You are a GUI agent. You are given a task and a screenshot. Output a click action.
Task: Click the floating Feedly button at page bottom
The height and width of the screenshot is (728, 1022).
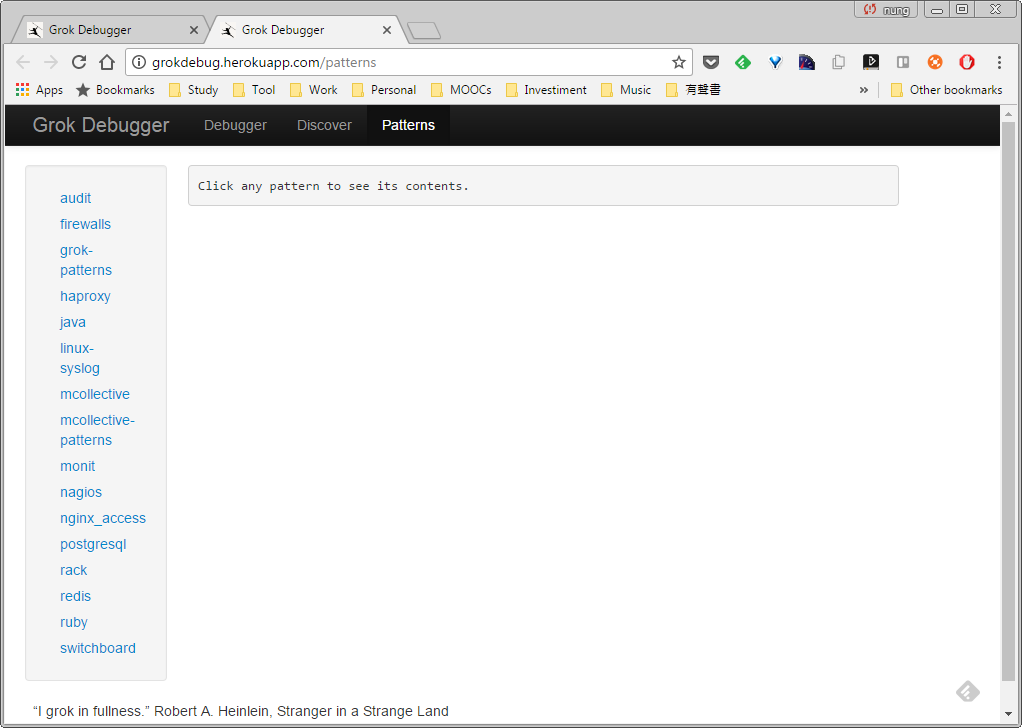(968, 691)
